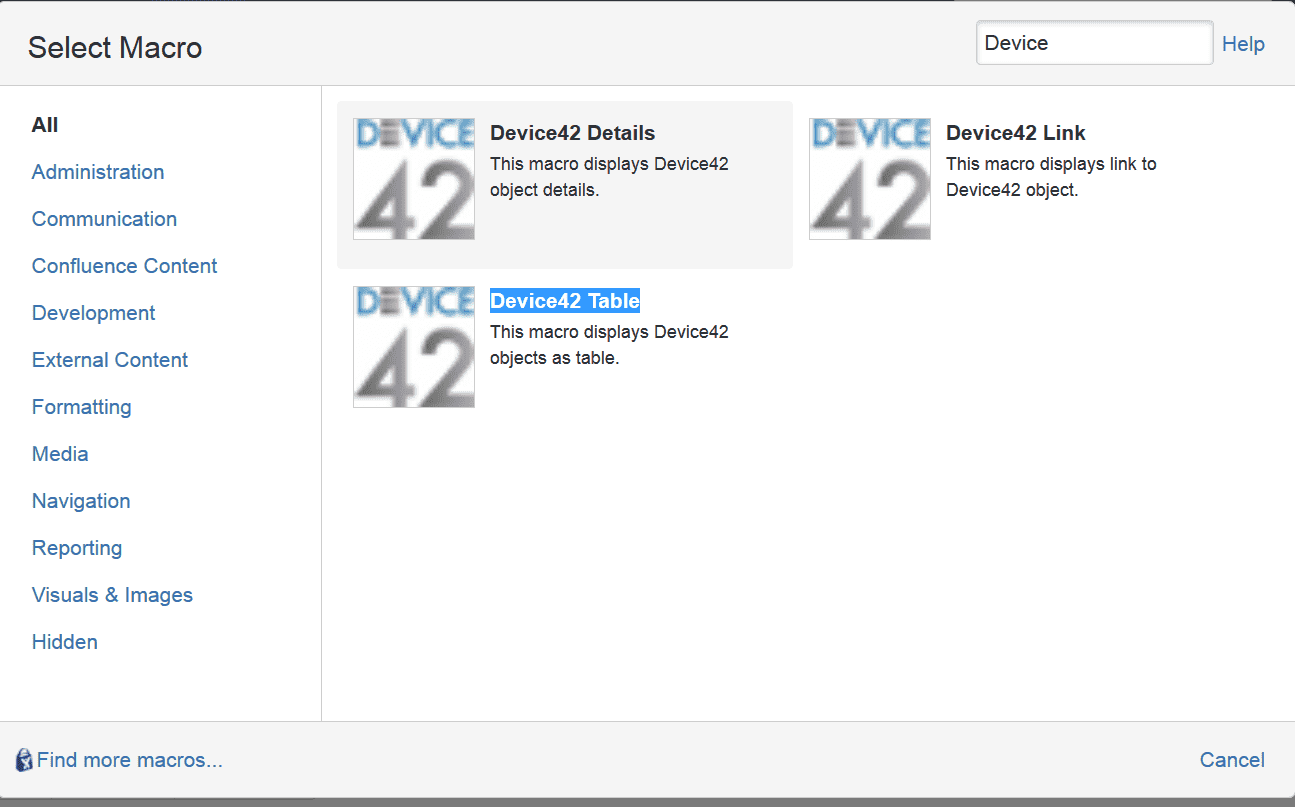Open the Navigation category
Image resolution: width=1295 pixels, height=807 pixels.
pos(81,501)
